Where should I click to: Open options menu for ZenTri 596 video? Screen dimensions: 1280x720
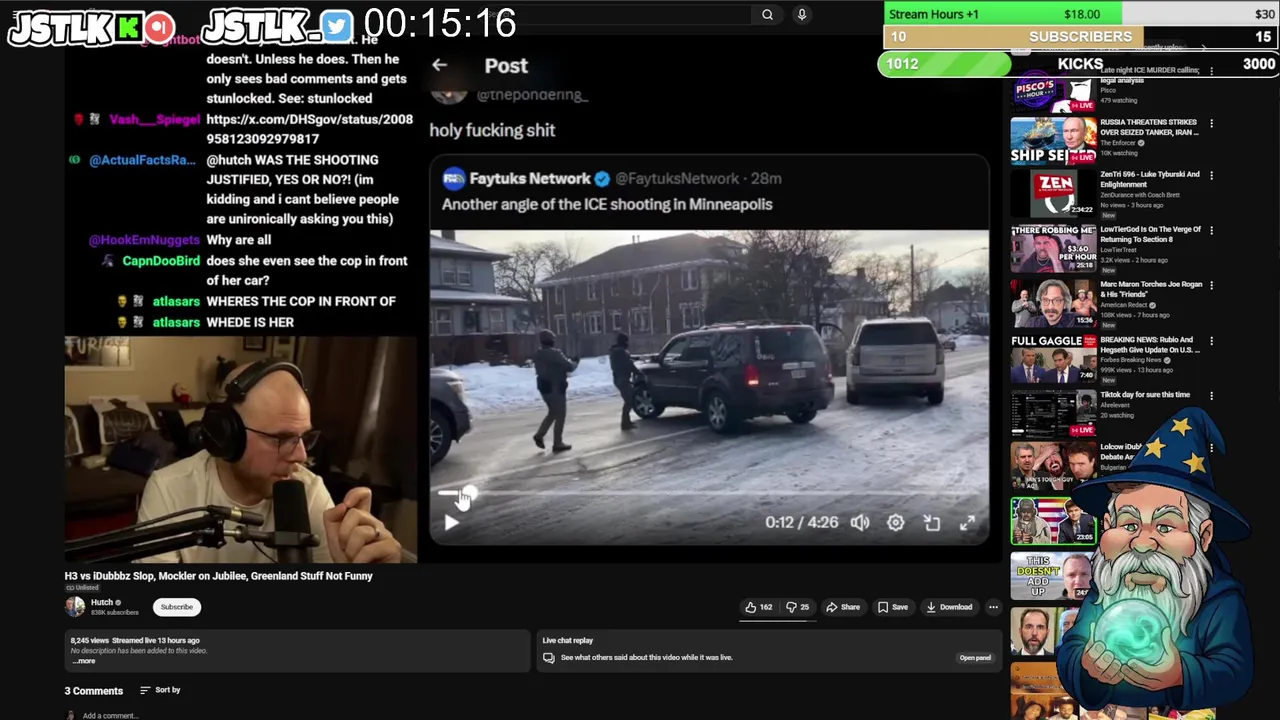1211,175
